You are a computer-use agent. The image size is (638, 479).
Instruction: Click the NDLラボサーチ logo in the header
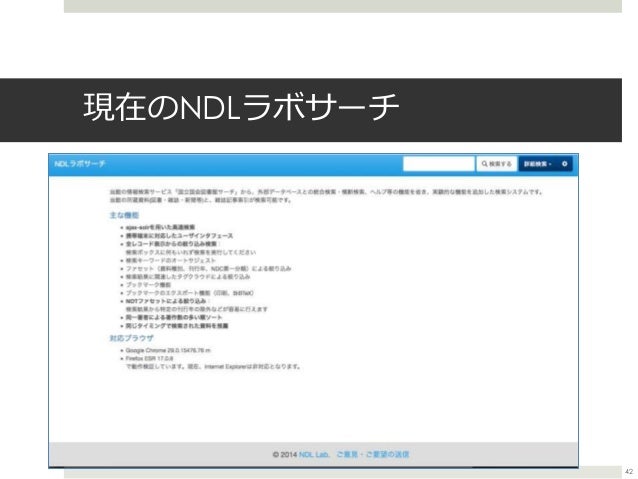80,164
